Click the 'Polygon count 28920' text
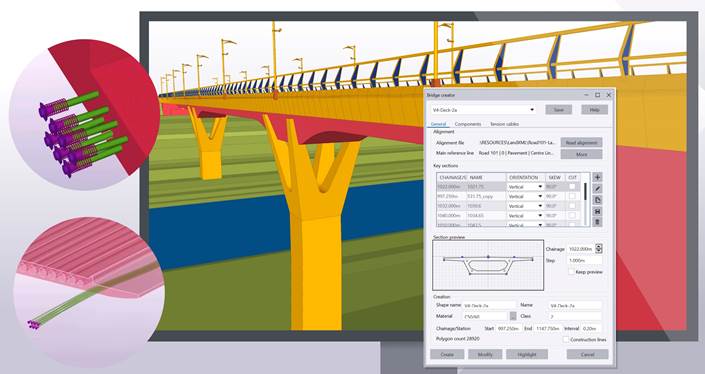 457,338
